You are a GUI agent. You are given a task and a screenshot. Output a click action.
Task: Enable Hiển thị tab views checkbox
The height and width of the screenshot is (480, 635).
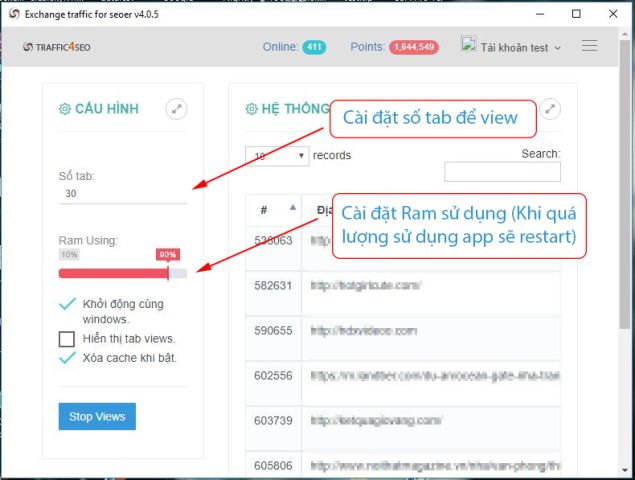tap(67, 339)
